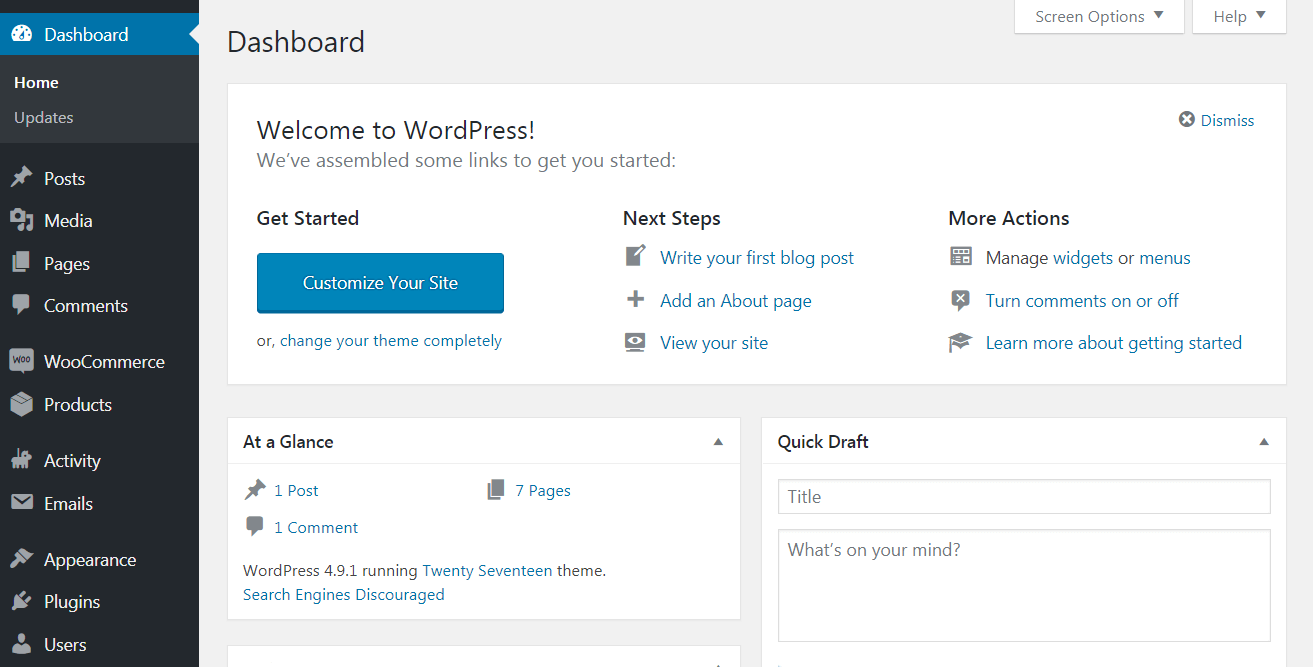Select the Plugins sidebar icon
Image resolution: width=1313 pixels, height=667 pixels.
[23, 601]
